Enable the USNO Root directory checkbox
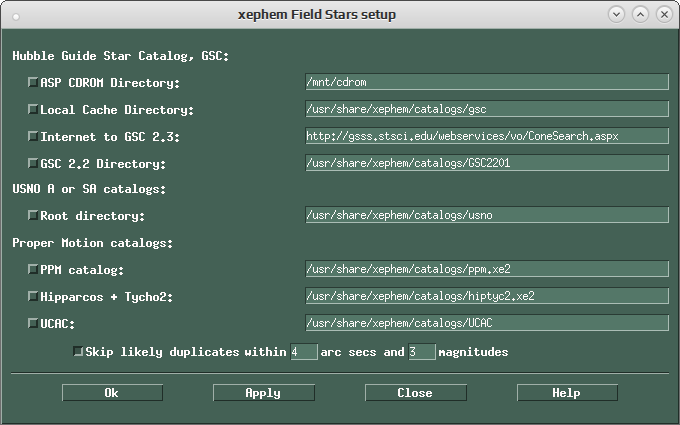The image size is (680, 425). click(x=33, y=215)
